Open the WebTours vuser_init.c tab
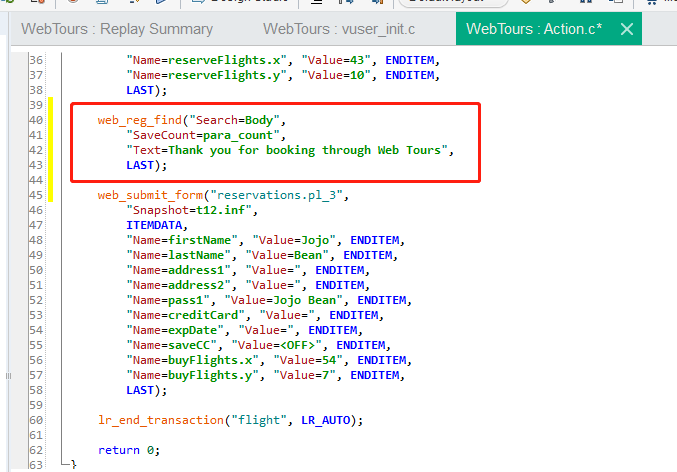 [x=339, y=29]
